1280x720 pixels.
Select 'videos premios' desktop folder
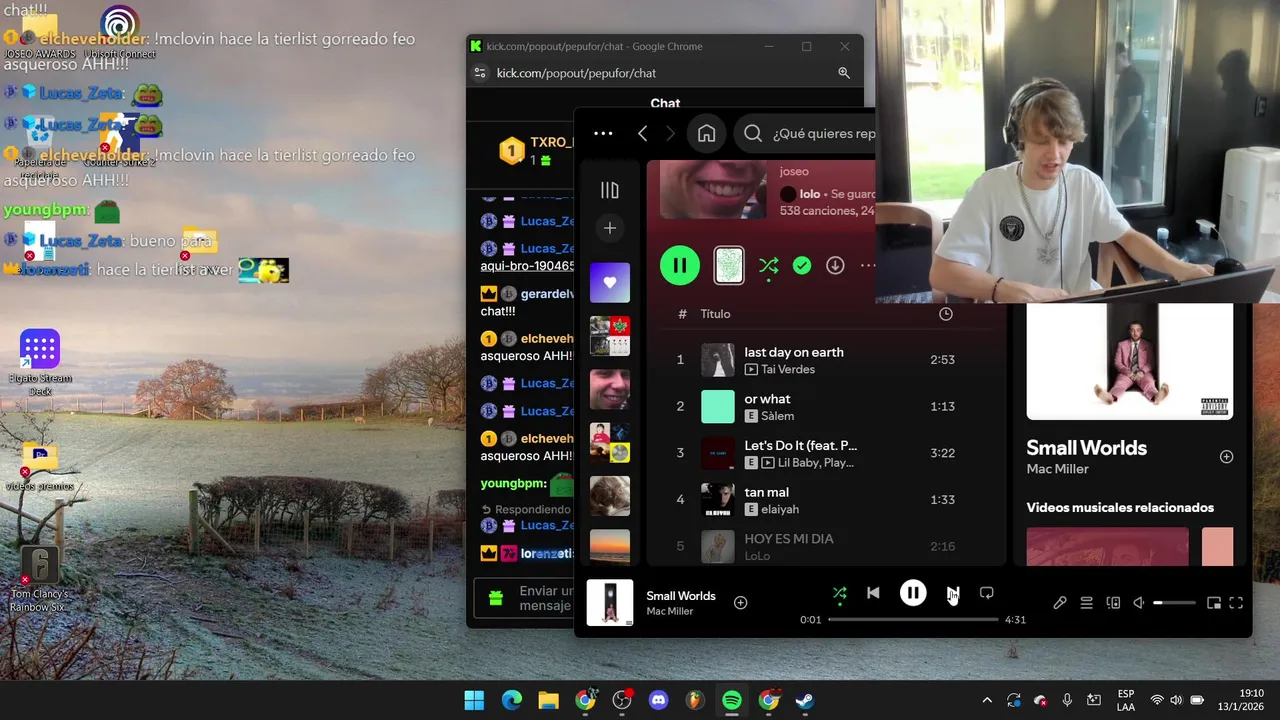39,467
